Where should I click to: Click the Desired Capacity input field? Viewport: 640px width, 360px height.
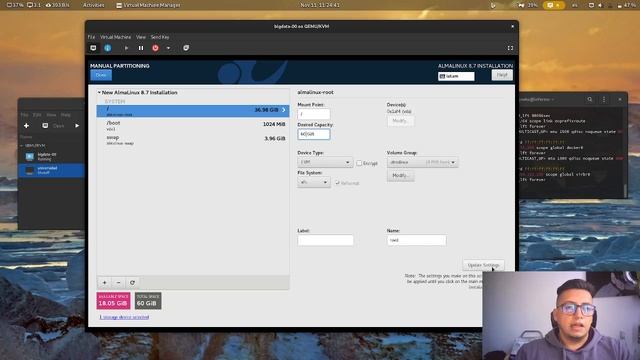point(313,134)
